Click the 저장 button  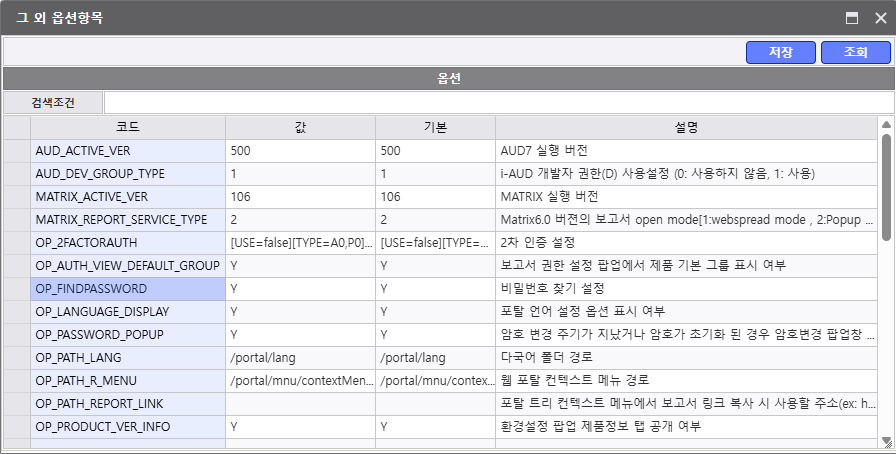click(781, 52)
